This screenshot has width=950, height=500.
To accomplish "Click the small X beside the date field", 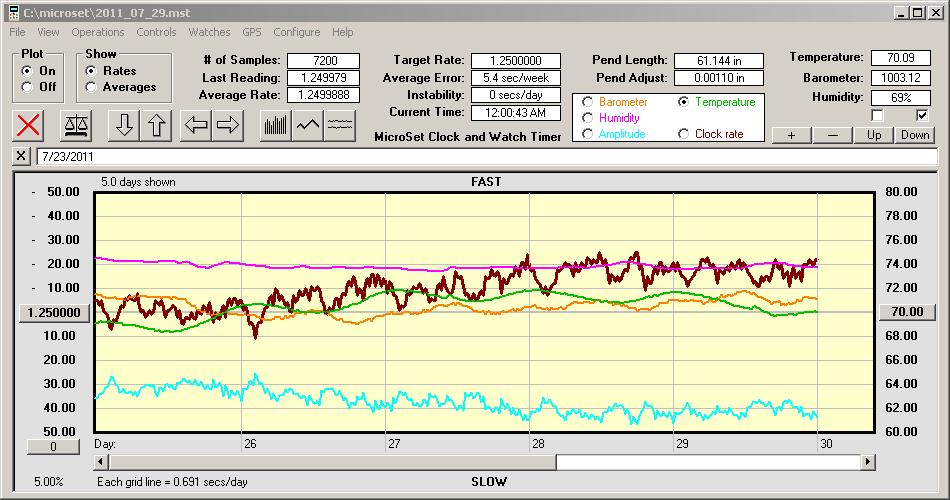I will tap(21, 156).
